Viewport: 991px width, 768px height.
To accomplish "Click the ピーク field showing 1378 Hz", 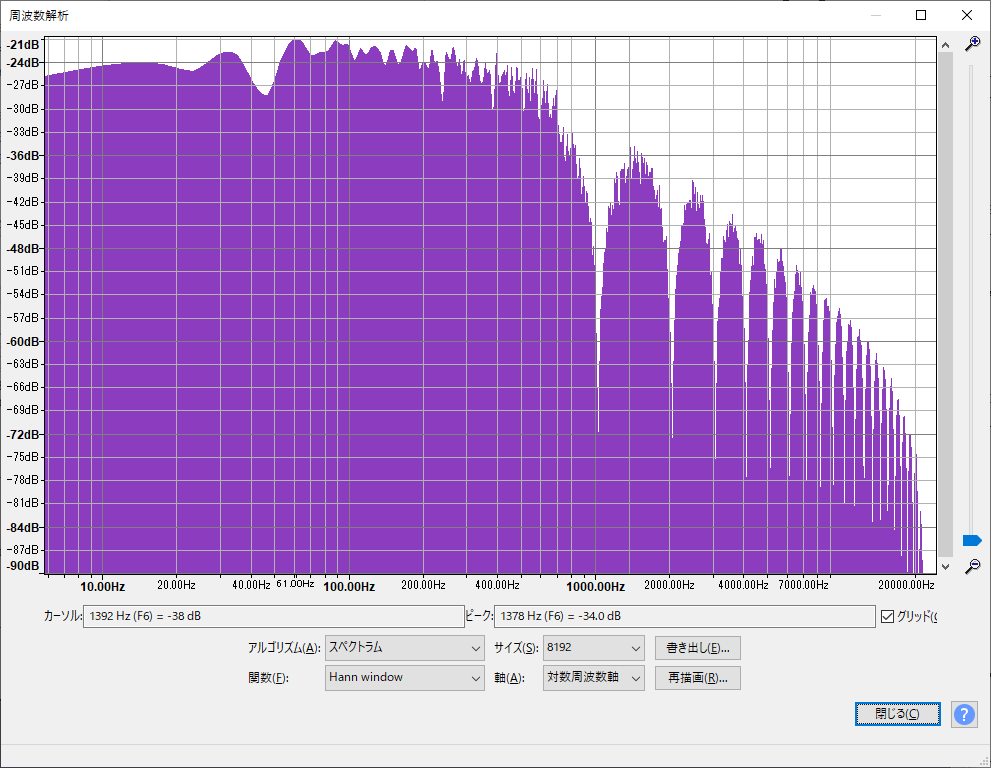I will pos(684,616).
